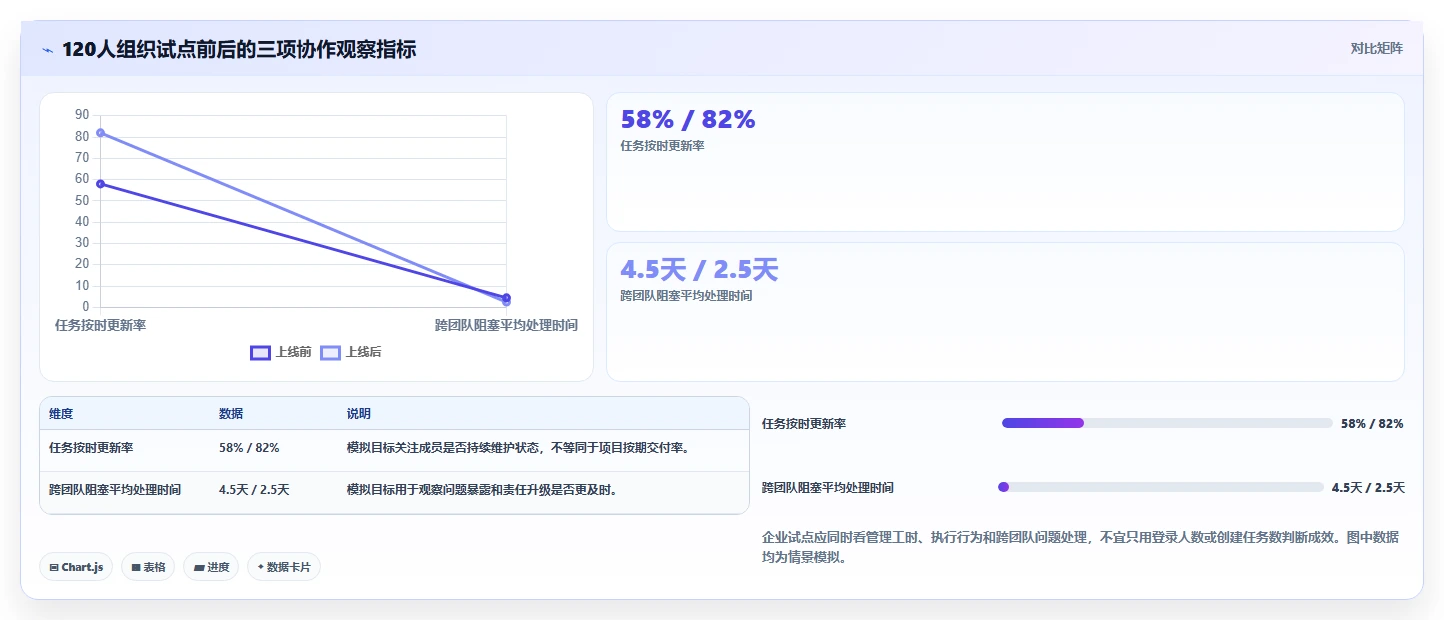
Task: Toggle the 上线后 legend swatch
Action: pos(331,352)
